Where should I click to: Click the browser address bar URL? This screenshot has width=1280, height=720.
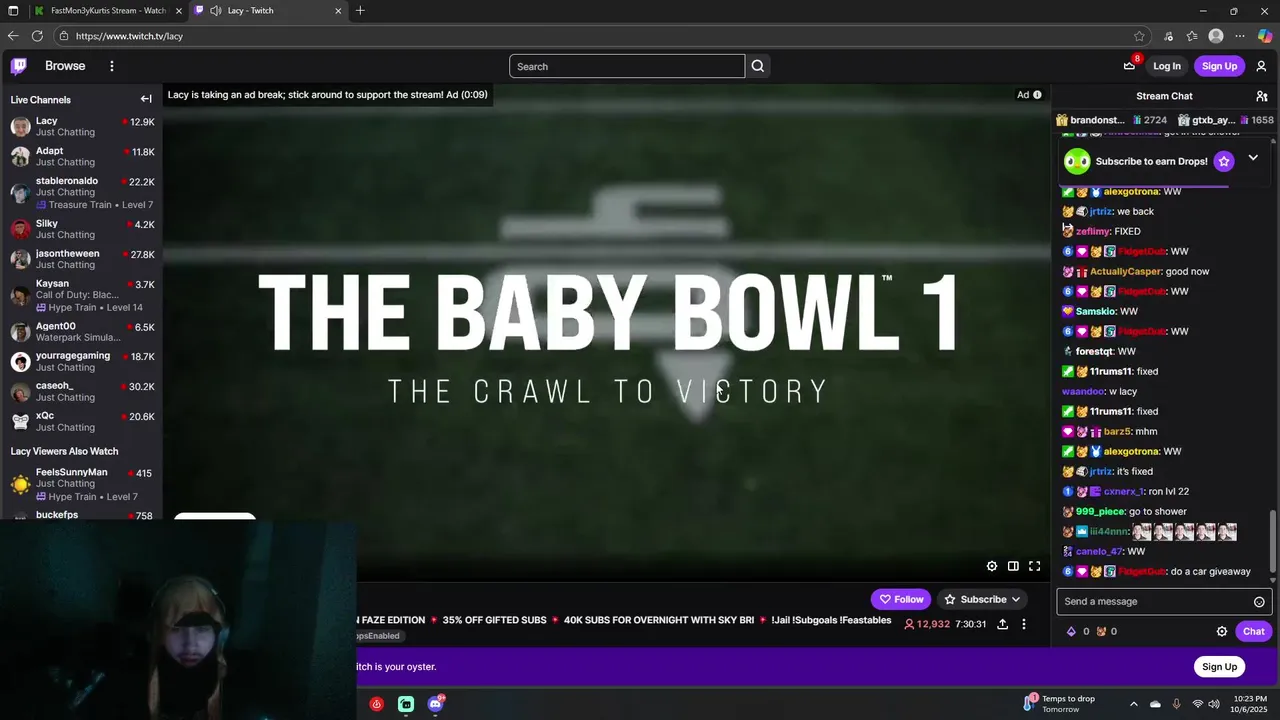[129, 36]
